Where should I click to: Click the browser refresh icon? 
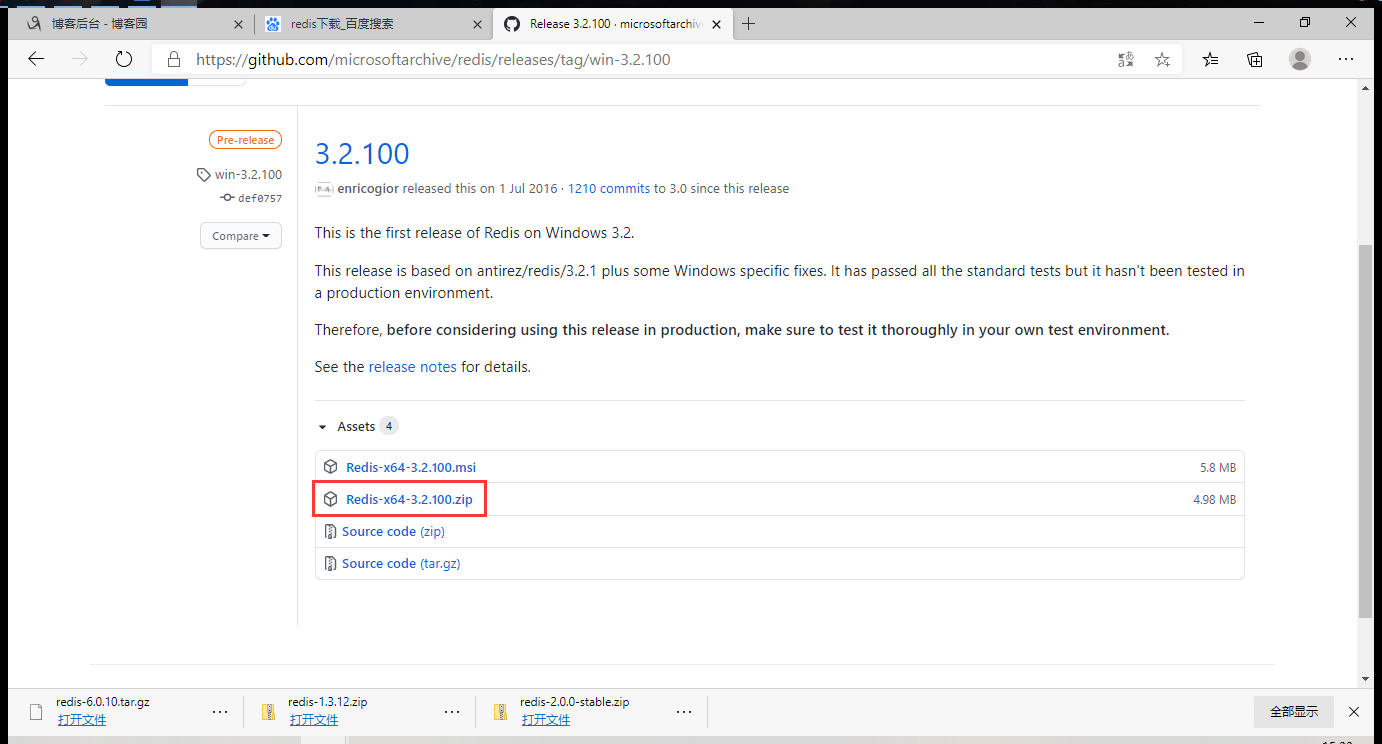(124, 59)
